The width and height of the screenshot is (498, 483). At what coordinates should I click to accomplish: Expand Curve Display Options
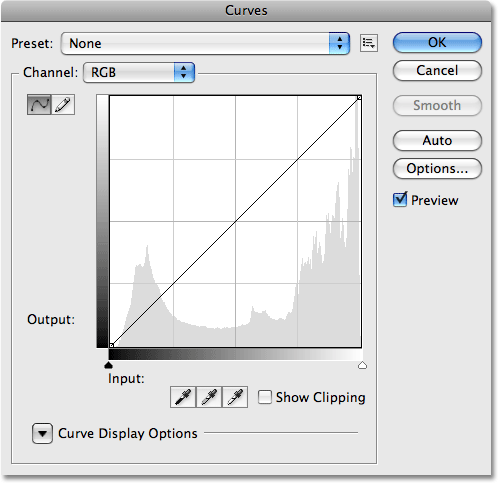pos(42,433)
